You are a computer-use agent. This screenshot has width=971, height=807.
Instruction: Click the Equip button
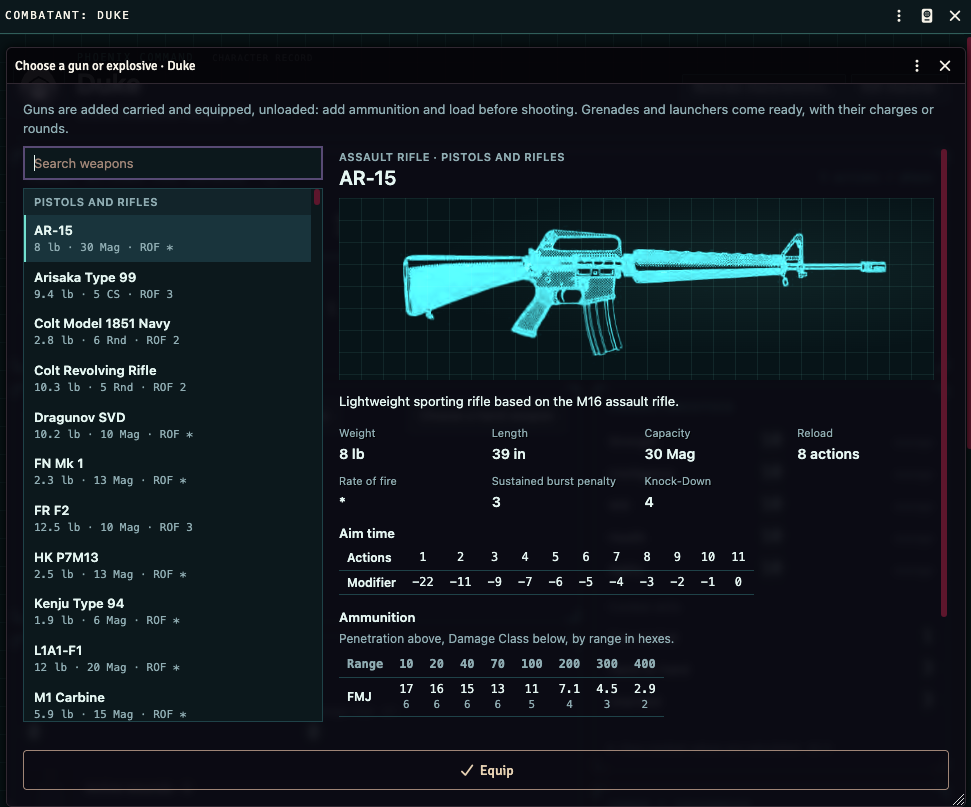tap(486, 770)
